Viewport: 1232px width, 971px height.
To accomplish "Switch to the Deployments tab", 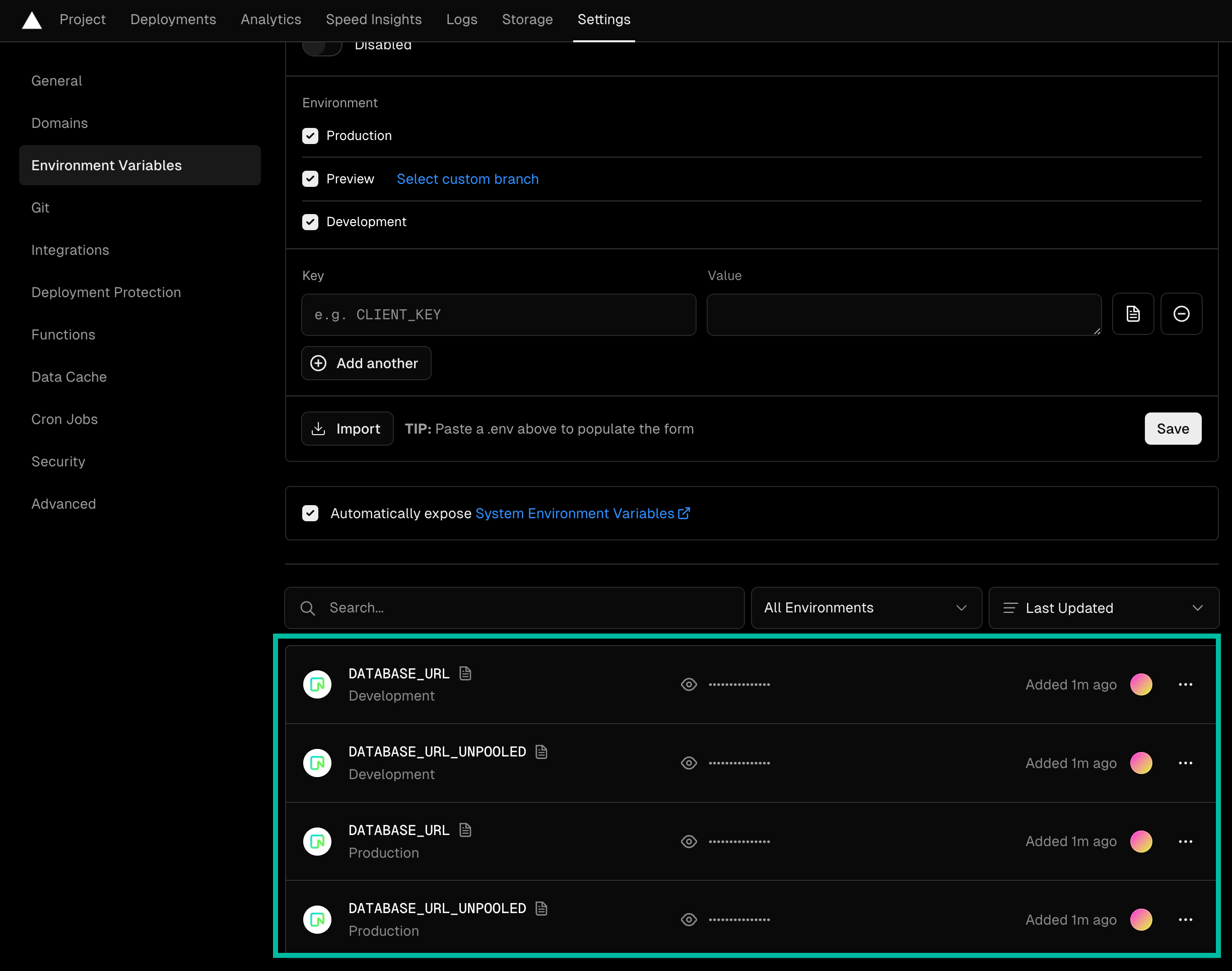I will coord(173,19).
